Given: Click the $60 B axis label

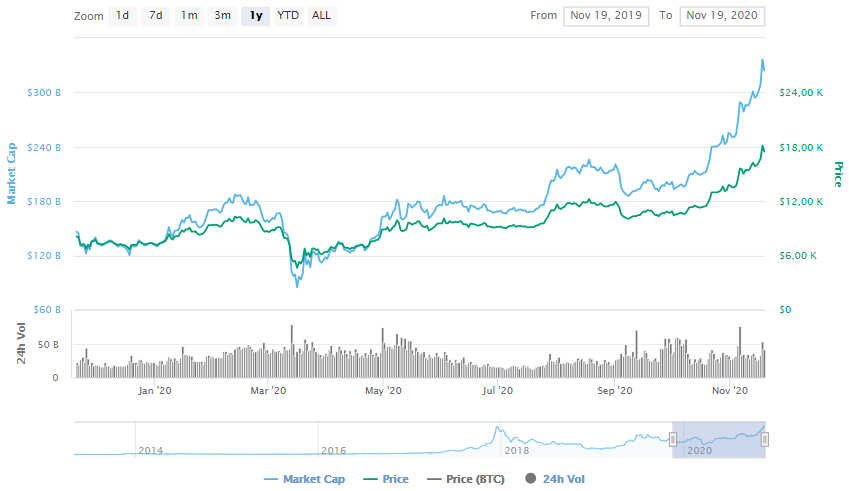Looking at the screenshot, I should (x=47, y=310).
